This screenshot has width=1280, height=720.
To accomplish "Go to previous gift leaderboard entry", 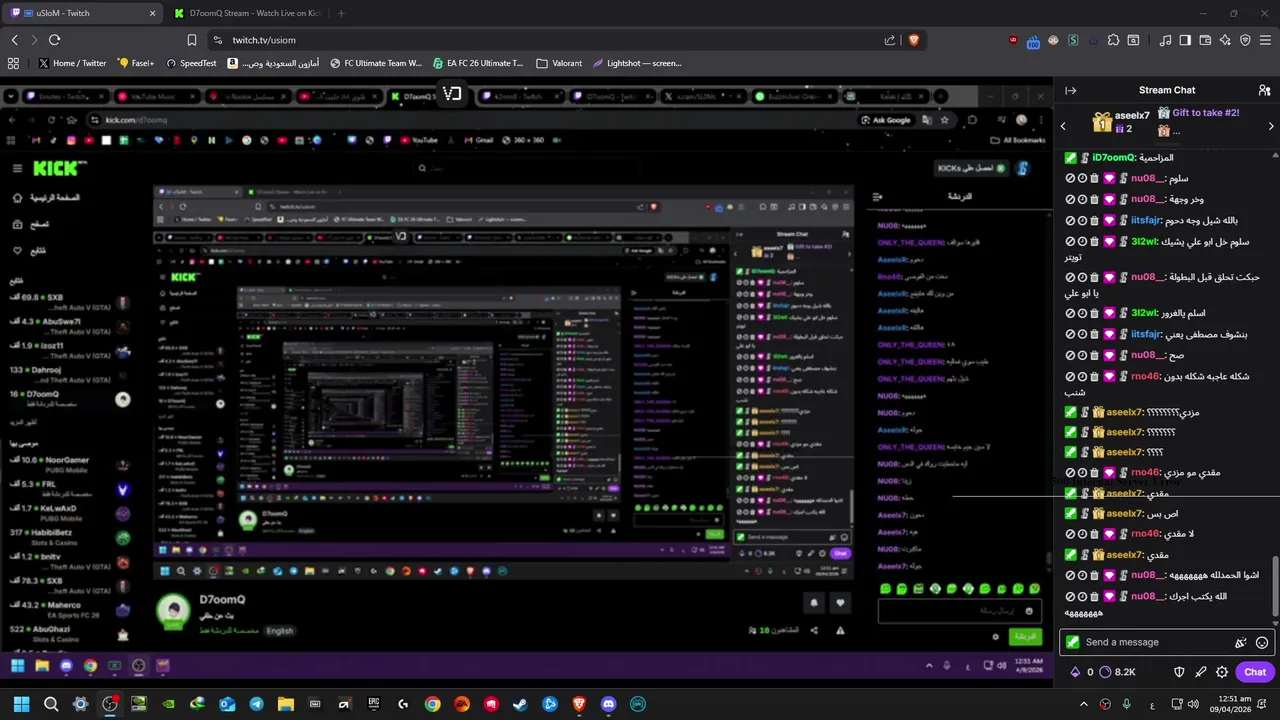I will 1063,126.
